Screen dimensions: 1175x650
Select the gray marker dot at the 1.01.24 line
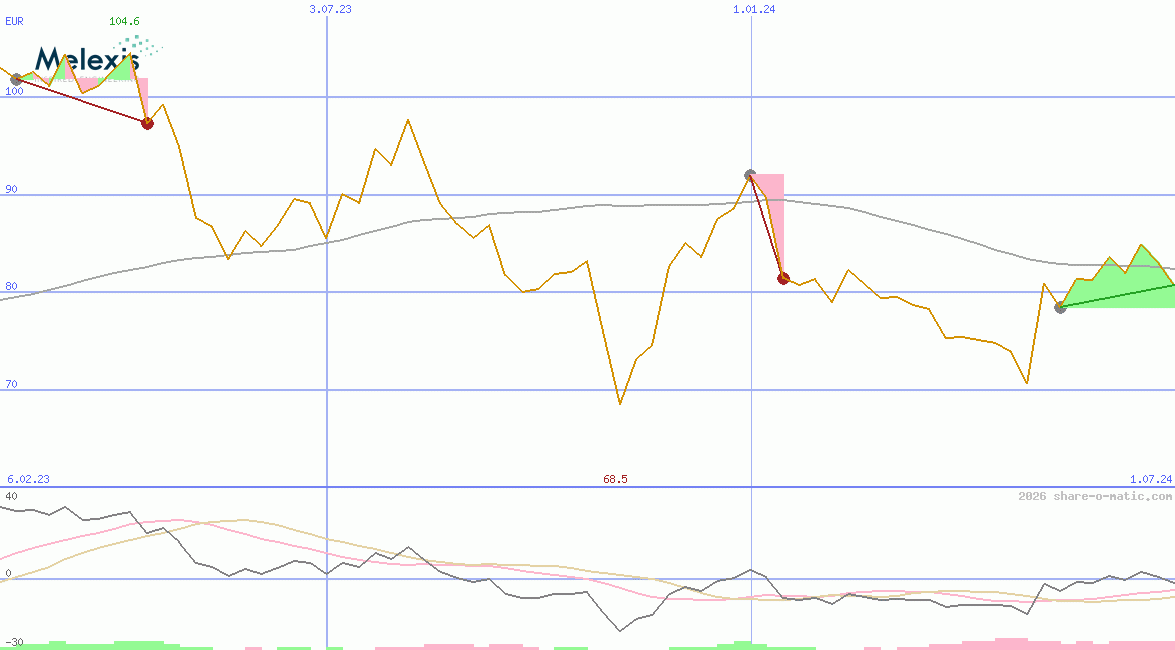pos(750,175)
